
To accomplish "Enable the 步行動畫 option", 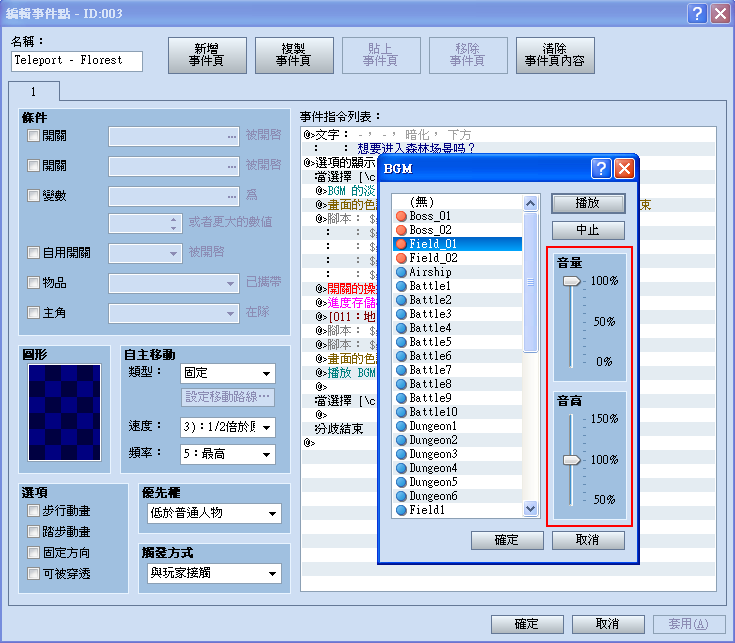I will tap(33, 510).
